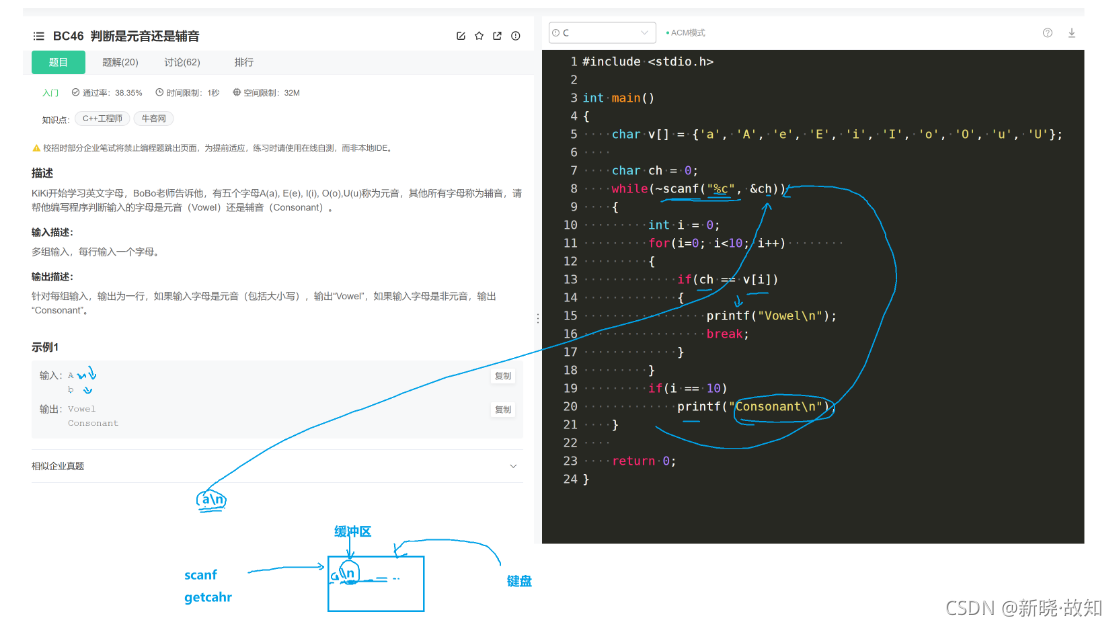Click the panel splitter handle between panes

coord(538,318)
